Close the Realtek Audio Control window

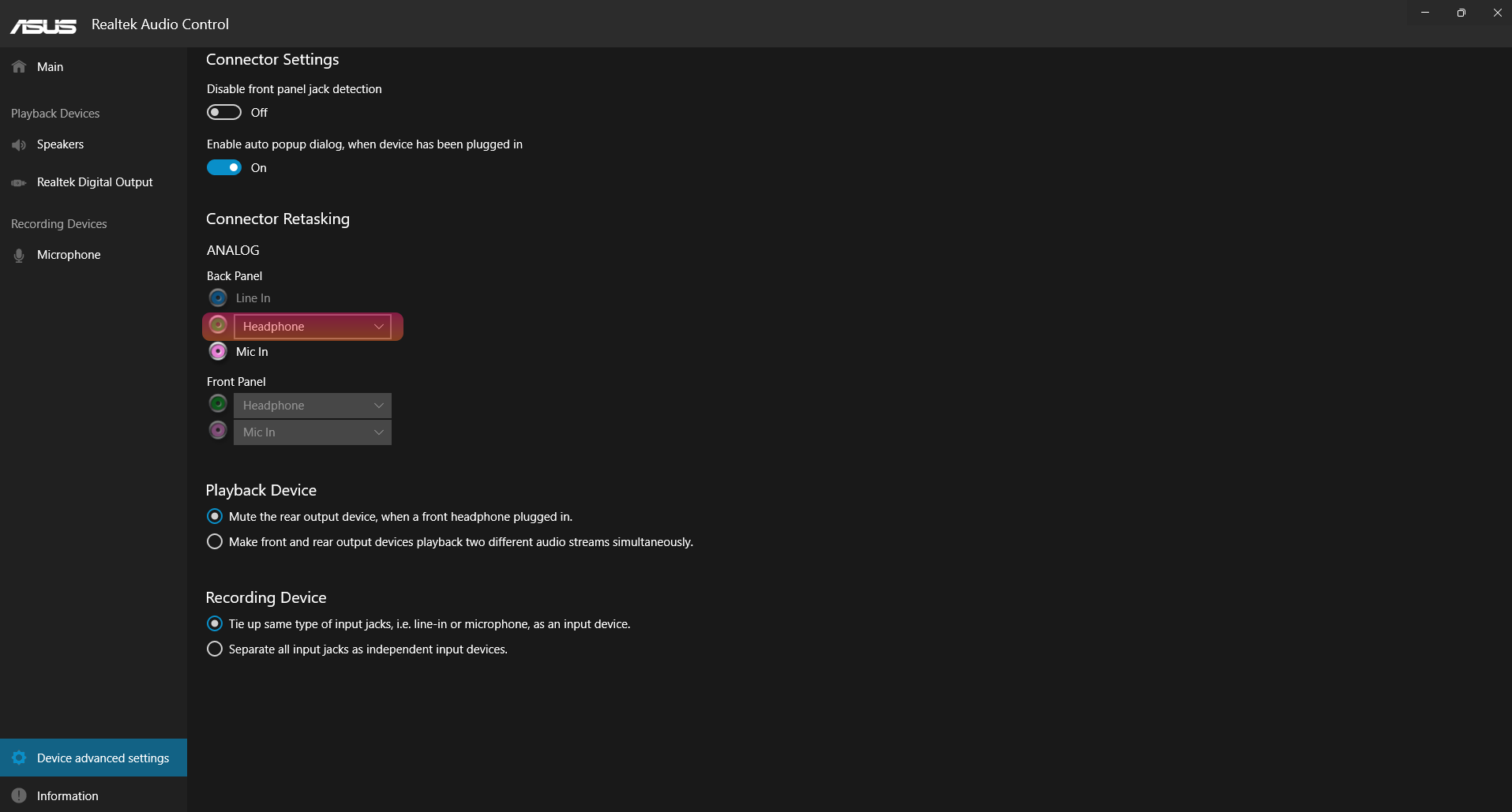coord(1497,13)
